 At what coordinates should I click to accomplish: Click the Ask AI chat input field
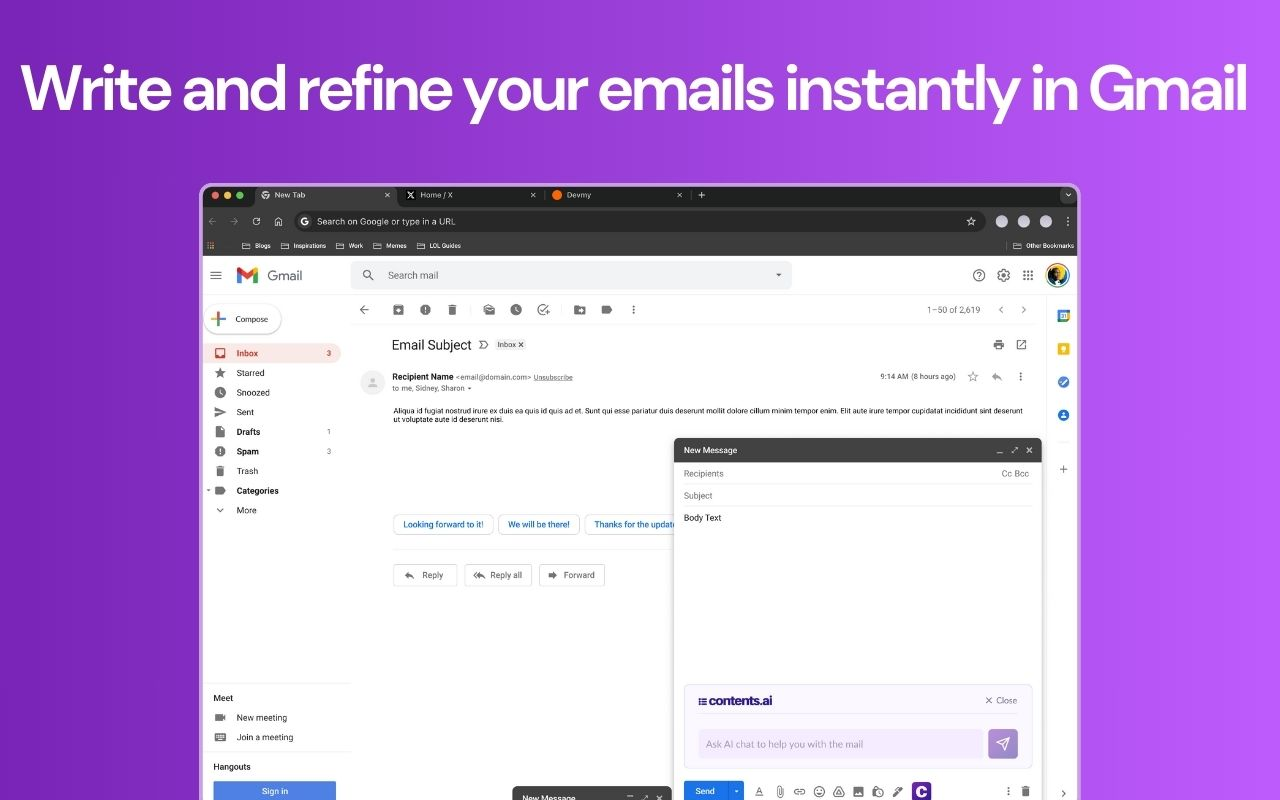[840, 744]
